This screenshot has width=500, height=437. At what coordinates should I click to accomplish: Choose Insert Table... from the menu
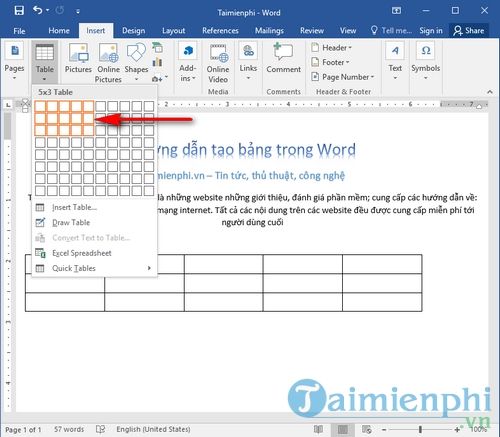pos(94,207)
